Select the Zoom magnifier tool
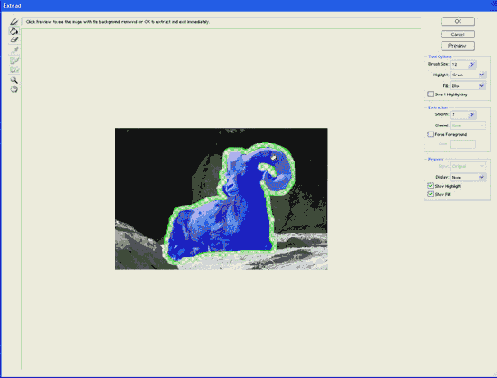Screen dimensions: 497x378 [x=14, y=80]
